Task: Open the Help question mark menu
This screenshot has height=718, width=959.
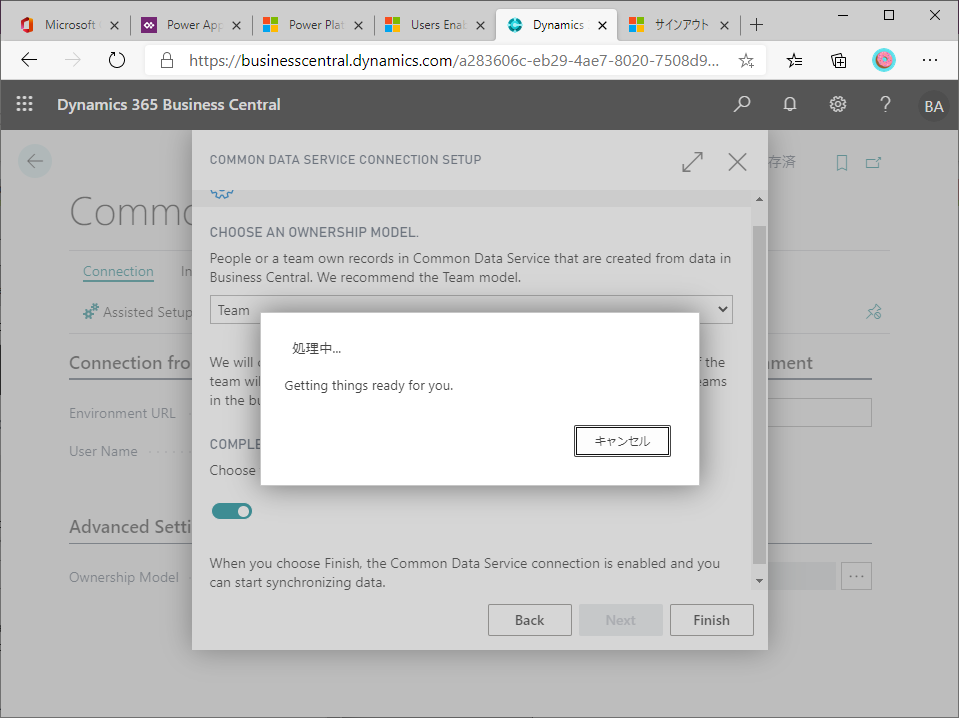Action: pyautogui.click(x=885, y=105)
